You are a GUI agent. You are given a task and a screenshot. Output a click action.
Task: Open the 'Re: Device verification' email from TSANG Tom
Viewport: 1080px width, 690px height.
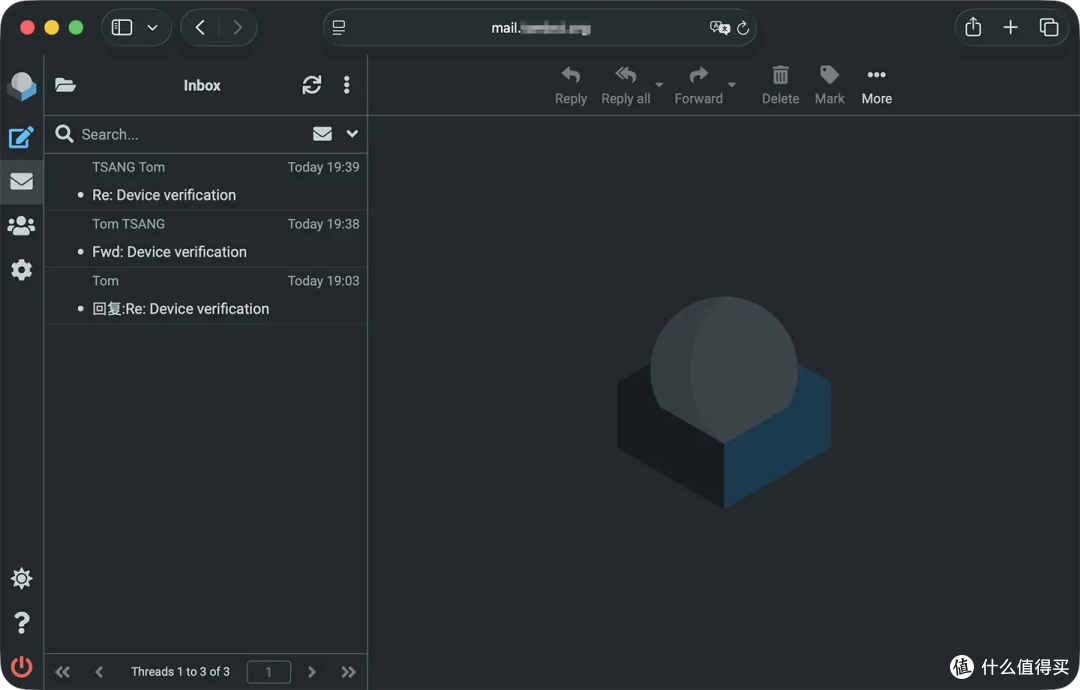206,182
